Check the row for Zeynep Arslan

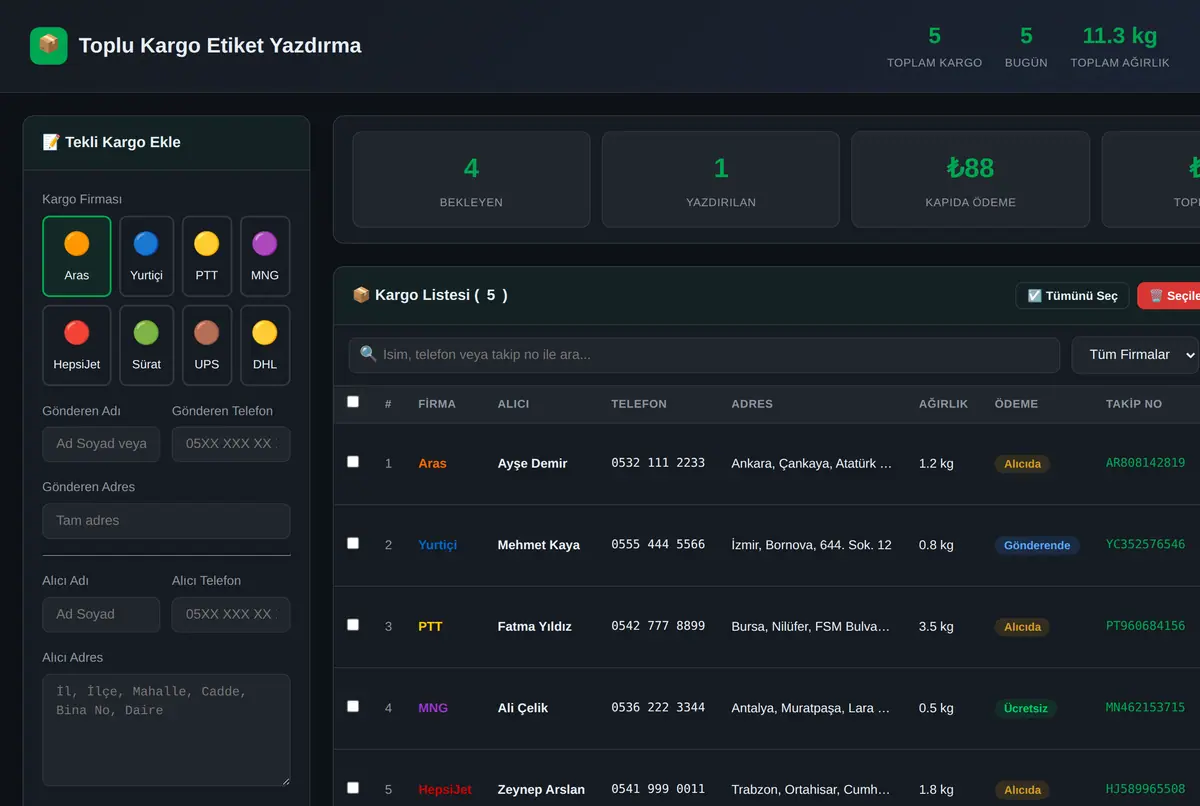coord(352,788)
